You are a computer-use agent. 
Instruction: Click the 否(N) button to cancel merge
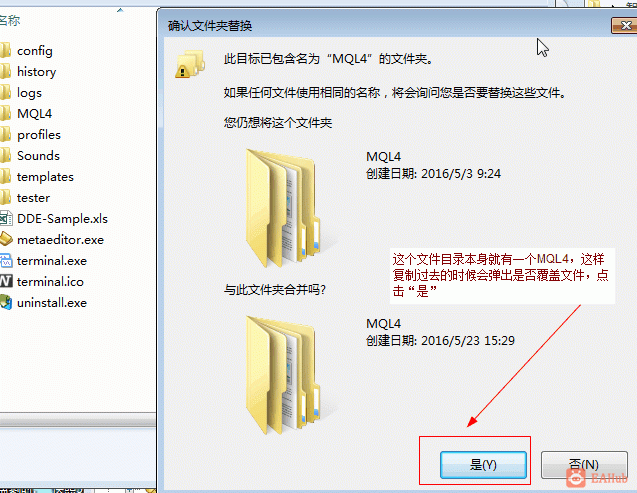click(x=584, y=465)
